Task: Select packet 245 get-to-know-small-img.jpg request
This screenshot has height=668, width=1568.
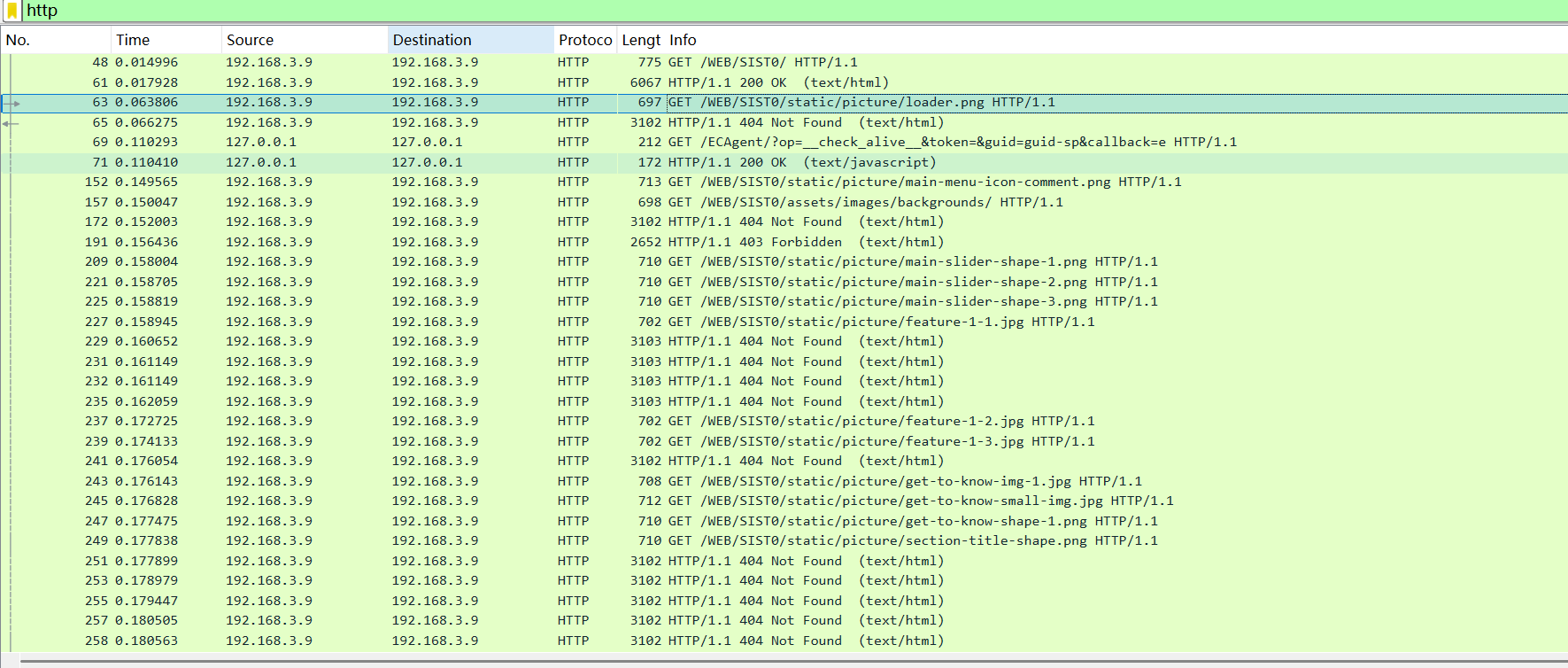Action: (x=784, y=501)
